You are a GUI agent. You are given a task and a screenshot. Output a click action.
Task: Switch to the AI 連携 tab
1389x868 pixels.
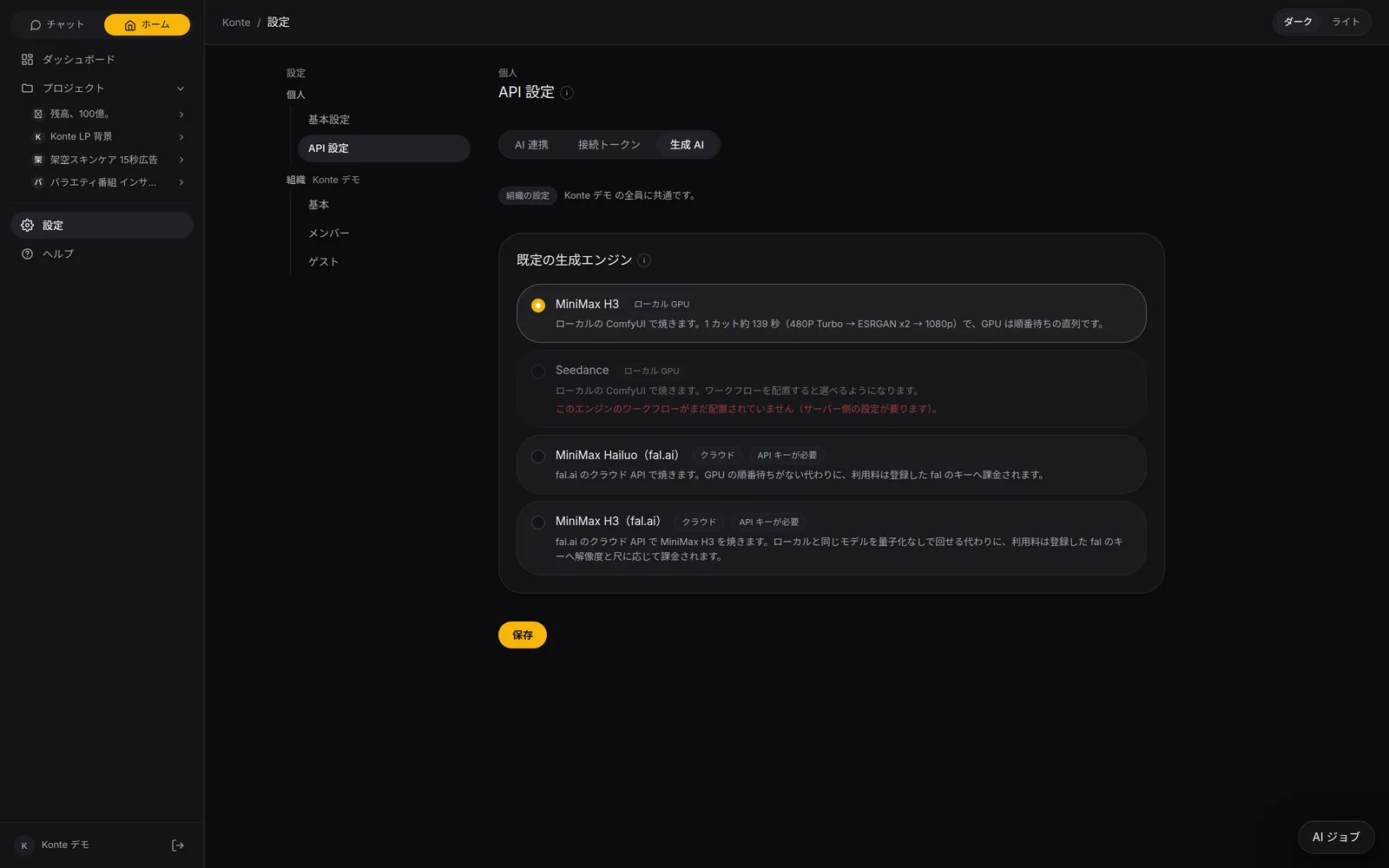[x=531, y=145]
